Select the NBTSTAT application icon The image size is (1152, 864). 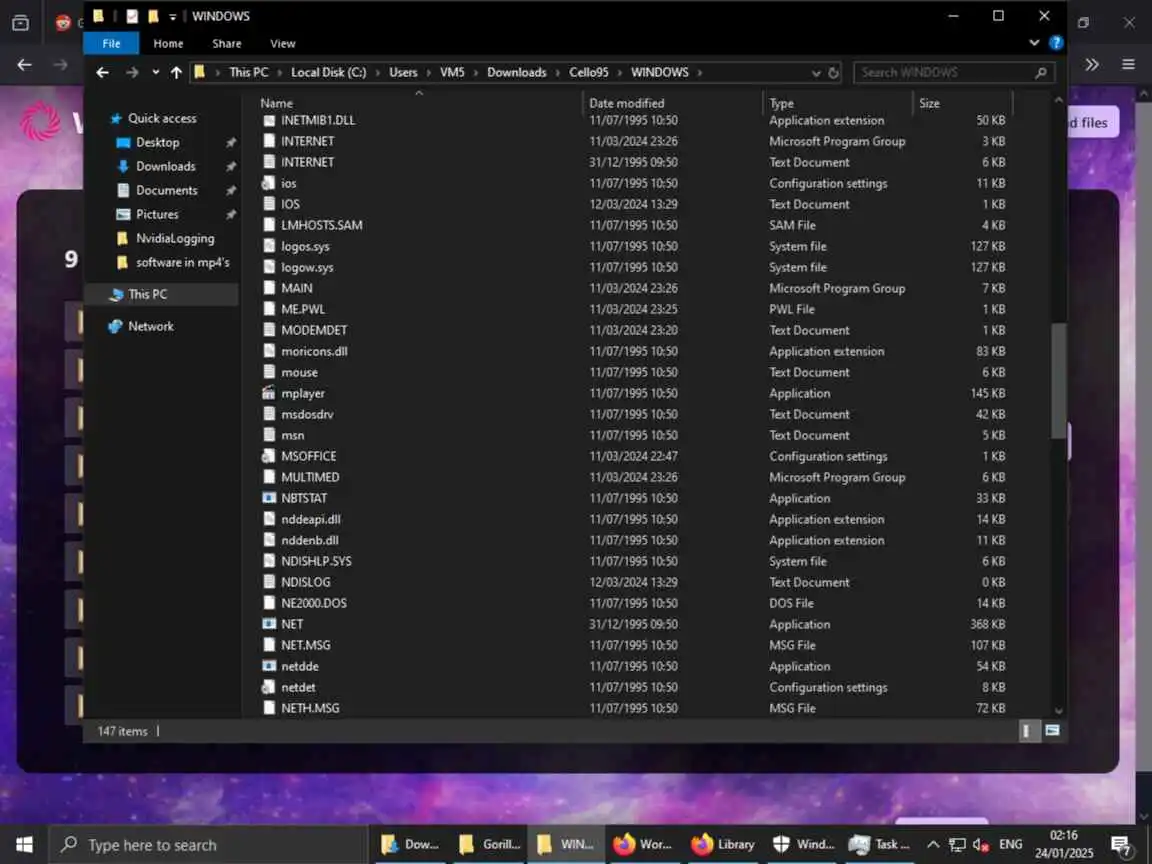269,498
